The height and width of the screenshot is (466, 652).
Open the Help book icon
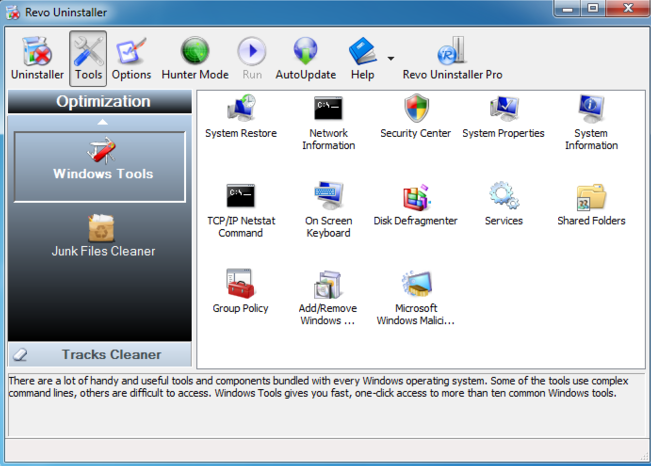pos(363,51)
